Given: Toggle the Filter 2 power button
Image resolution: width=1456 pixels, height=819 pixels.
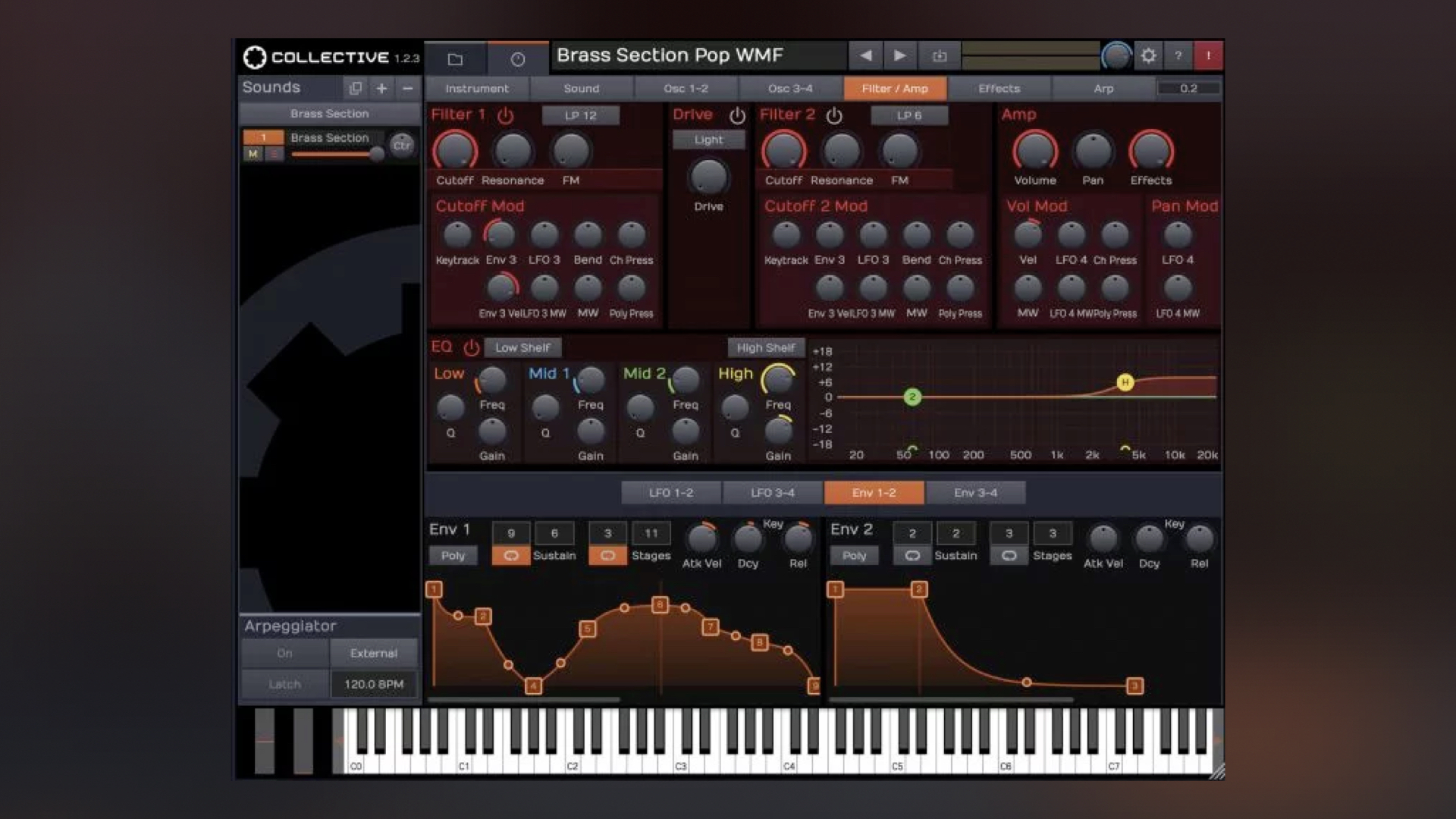Looking at the screenshot, I should tap(834, 115).
